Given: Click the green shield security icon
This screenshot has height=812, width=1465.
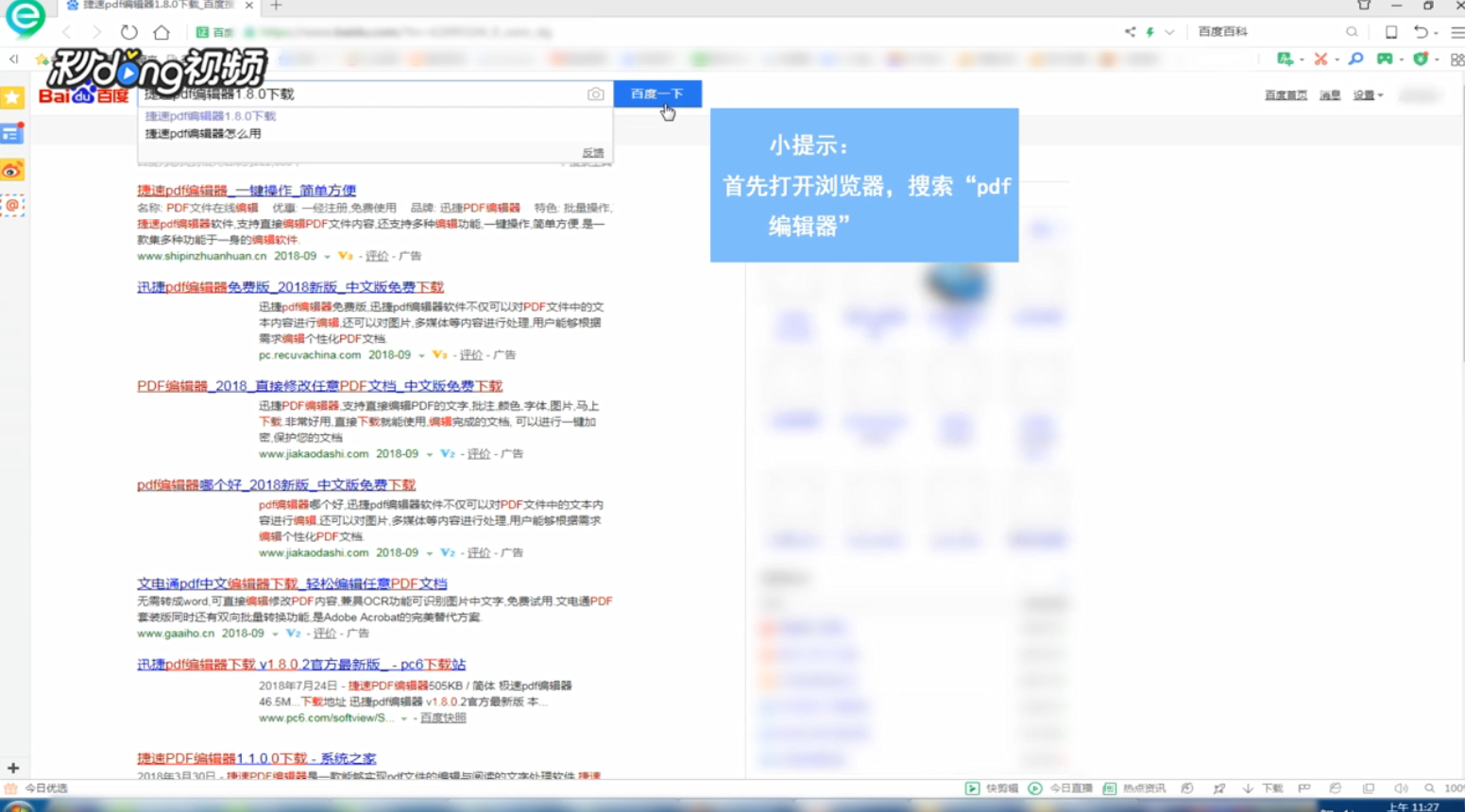Looking at the screenshot, I should [x=1421, y=59].
